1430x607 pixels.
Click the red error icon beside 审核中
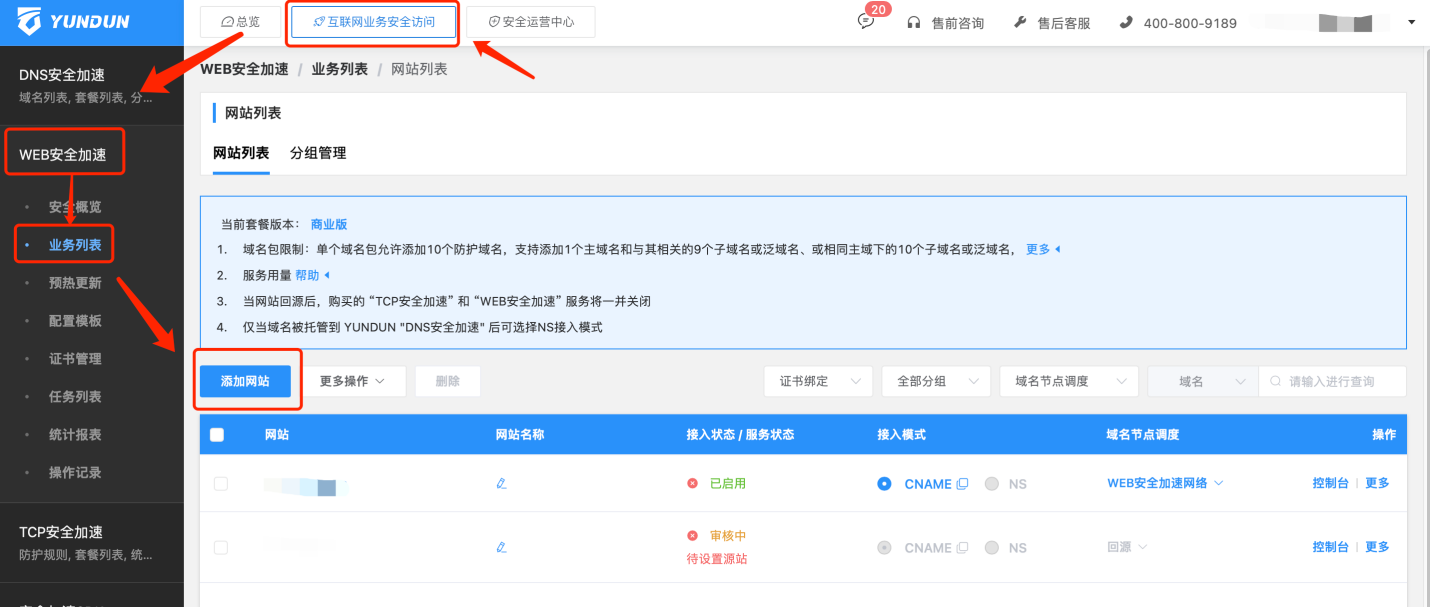[692, 536]
